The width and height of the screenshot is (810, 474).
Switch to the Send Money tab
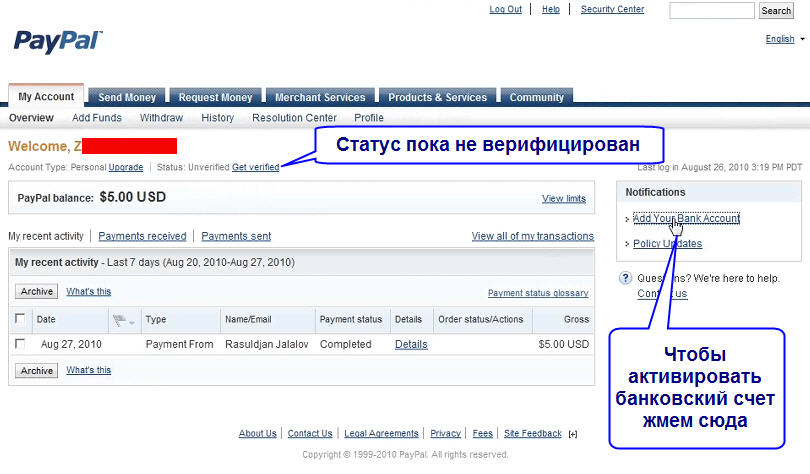[x=127, y=97]
